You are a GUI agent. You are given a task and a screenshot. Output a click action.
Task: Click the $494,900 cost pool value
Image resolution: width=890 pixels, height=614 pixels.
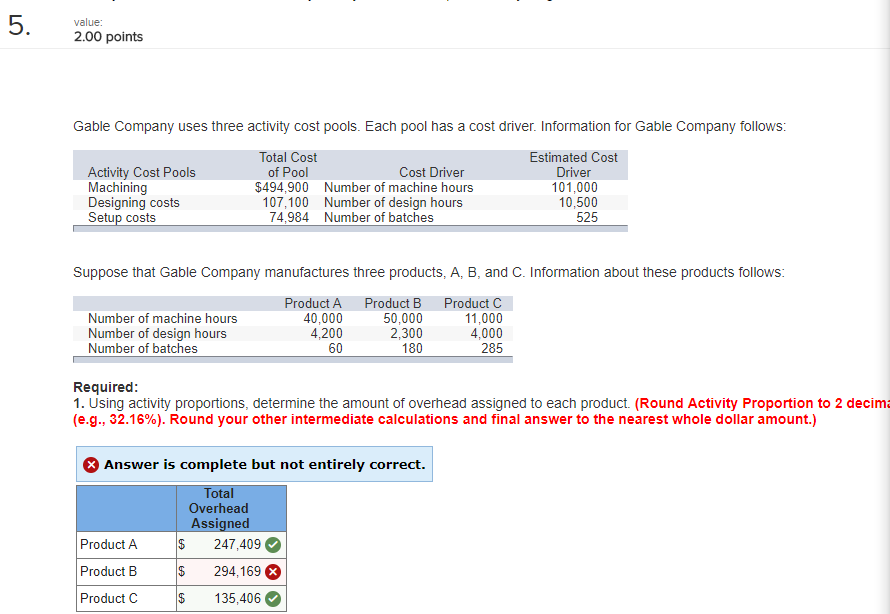tap(280, 187)
